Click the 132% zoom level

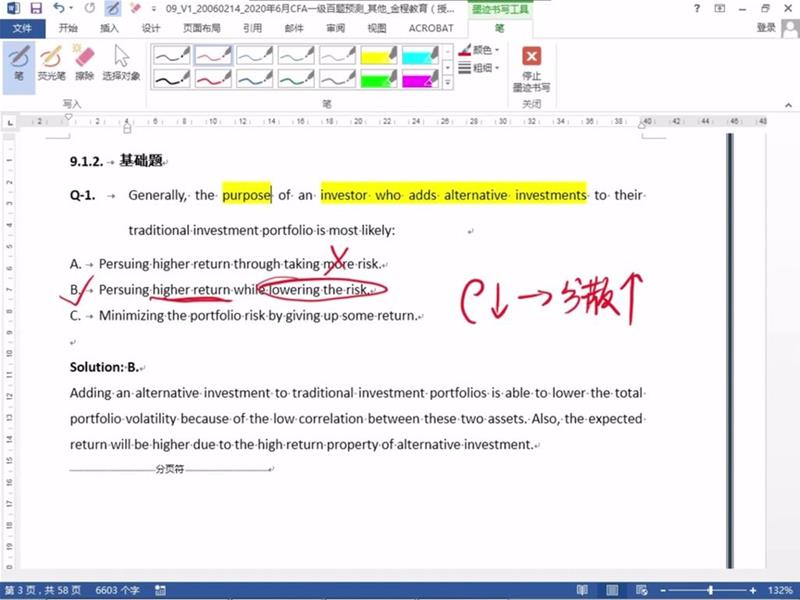pos(780,590)
